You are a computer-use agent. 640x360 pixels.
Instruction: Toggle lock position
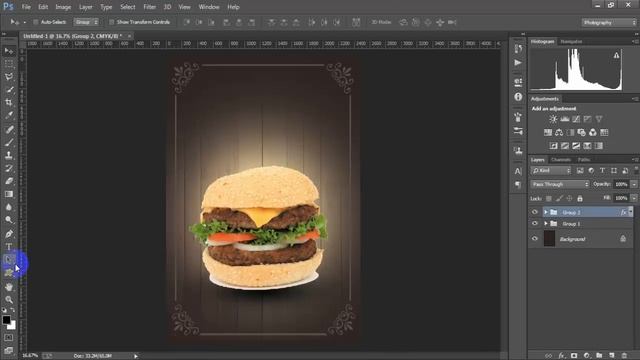tap(569, 198)
